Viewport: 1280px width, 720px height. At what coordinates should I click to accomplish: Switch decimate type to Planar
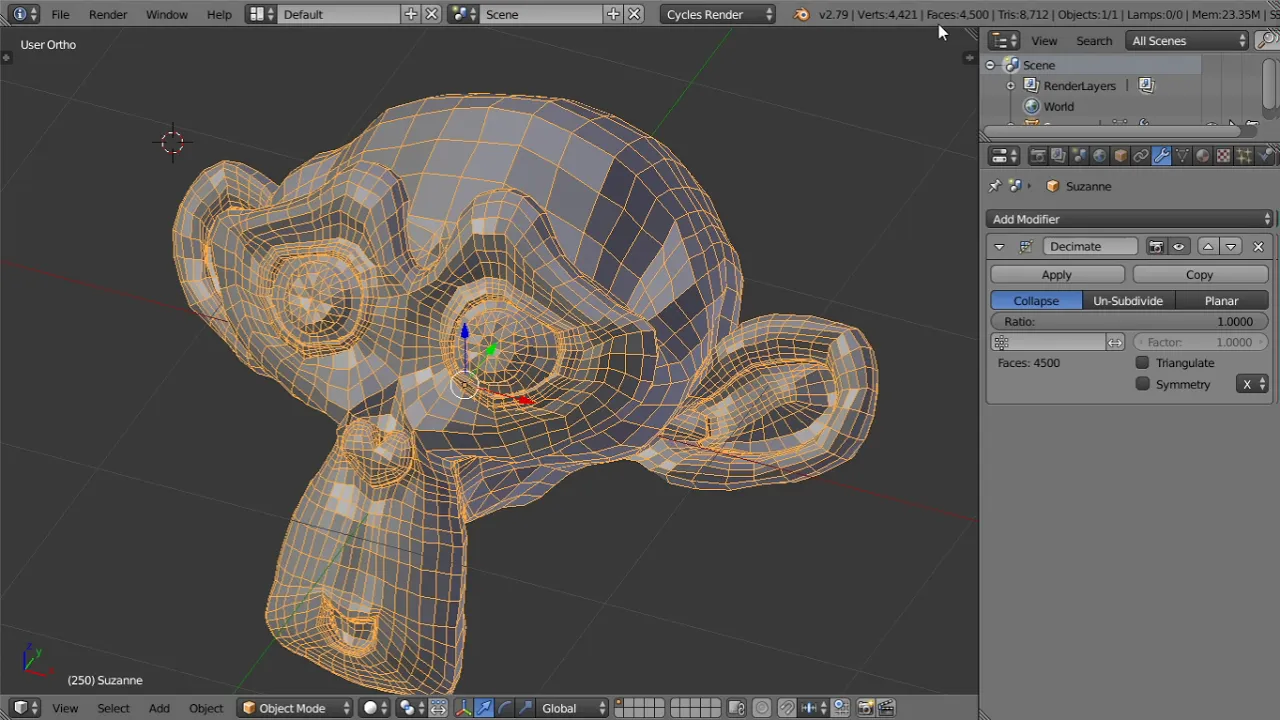pyautogui.click(x=1221, y=301)
